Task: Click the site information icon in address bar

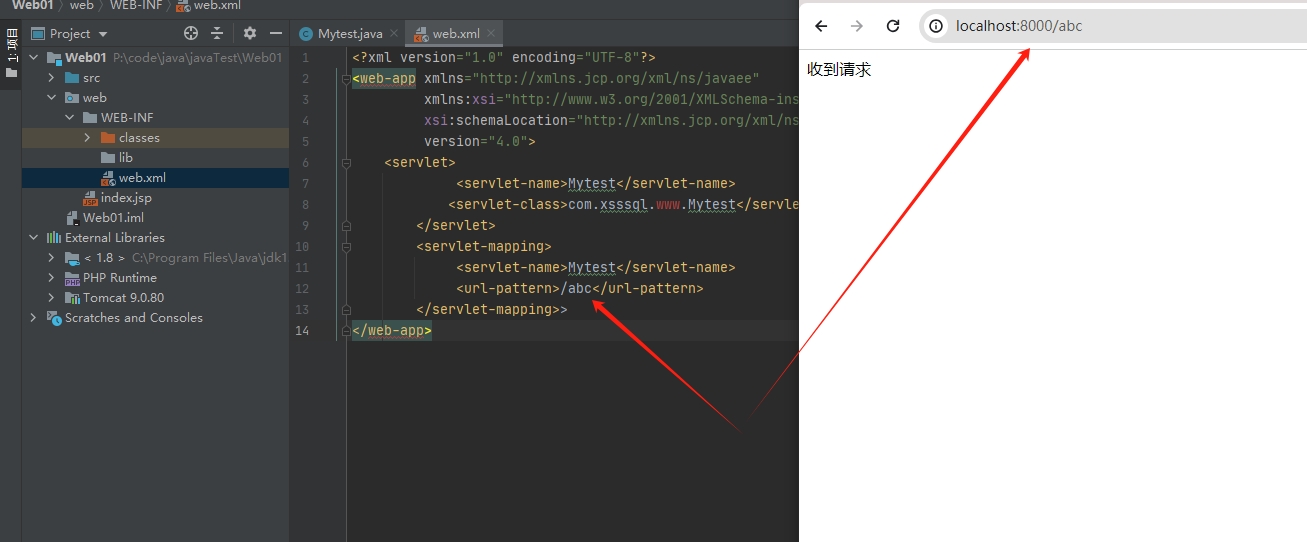Action: (x=936, y=26)
